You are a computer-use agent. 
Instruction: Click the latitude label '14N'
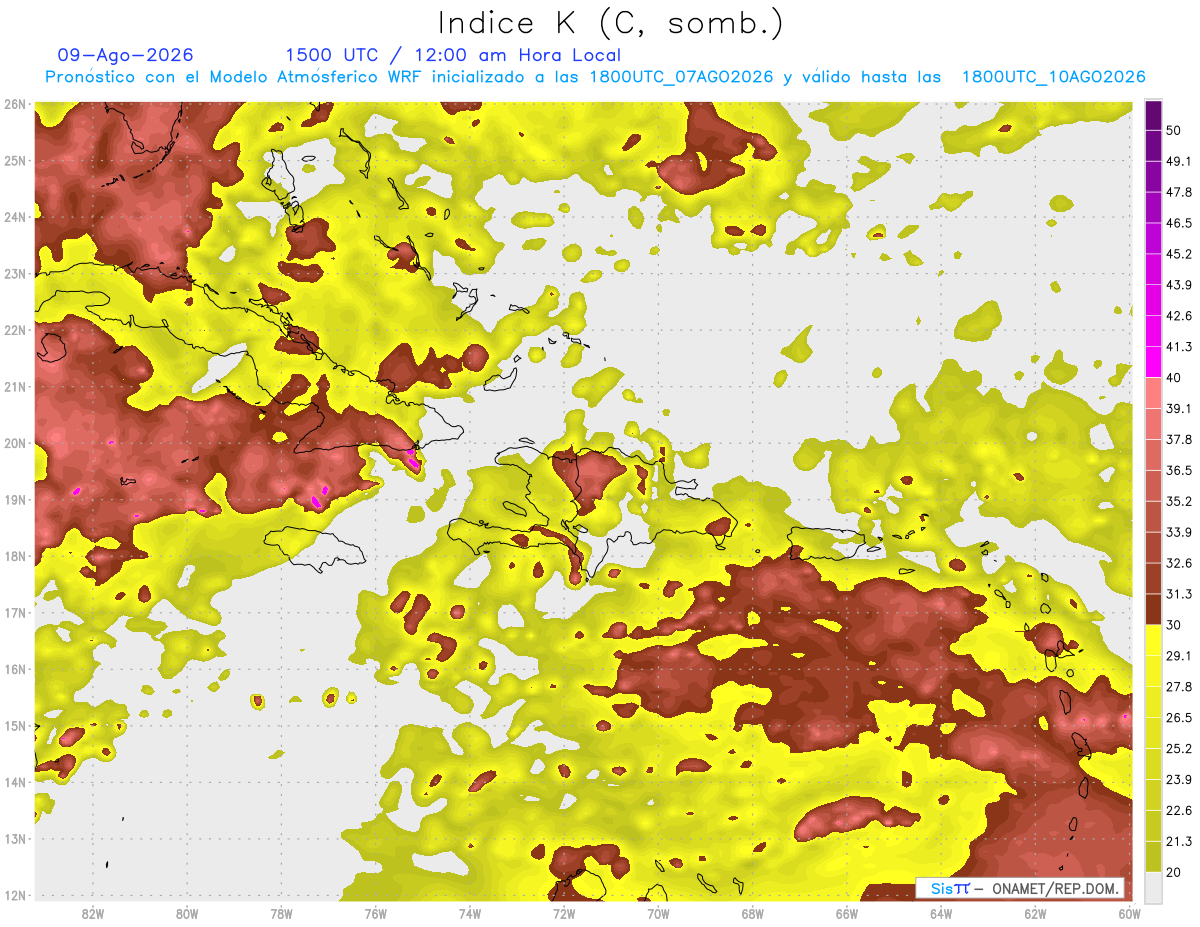(15, 782)
